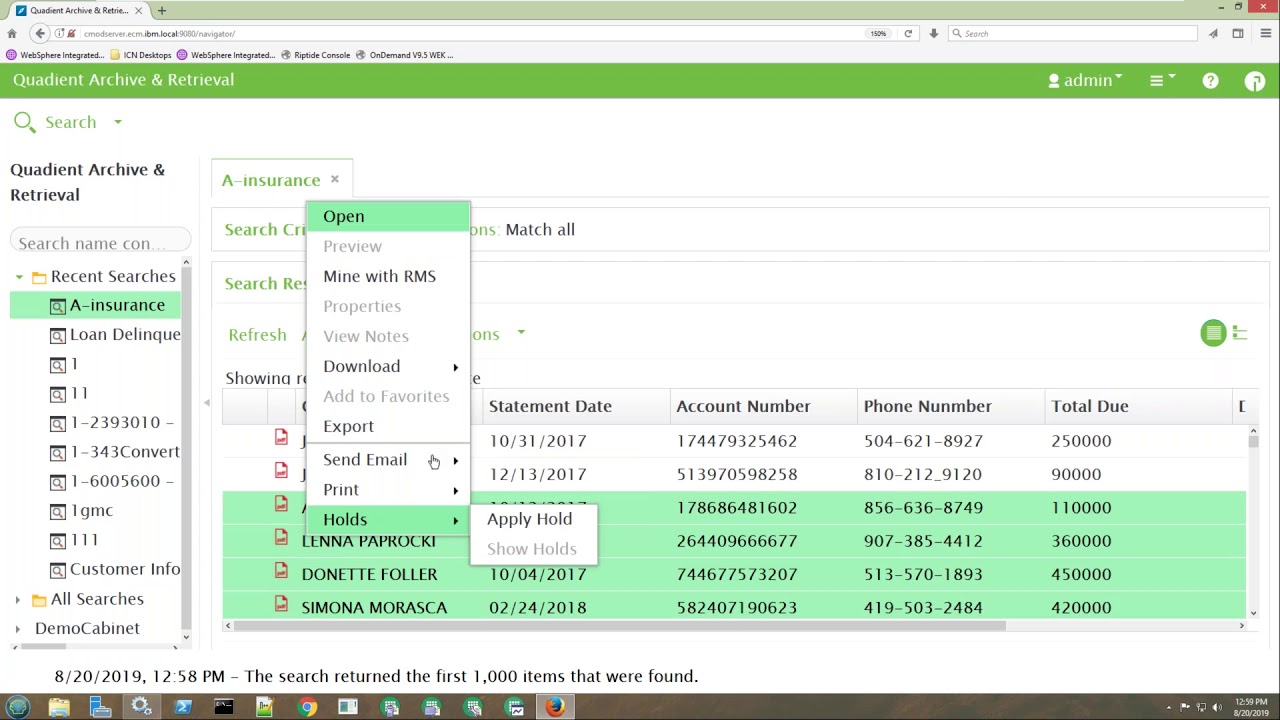Open the 1-343Convert saved search

coord(115,451)
